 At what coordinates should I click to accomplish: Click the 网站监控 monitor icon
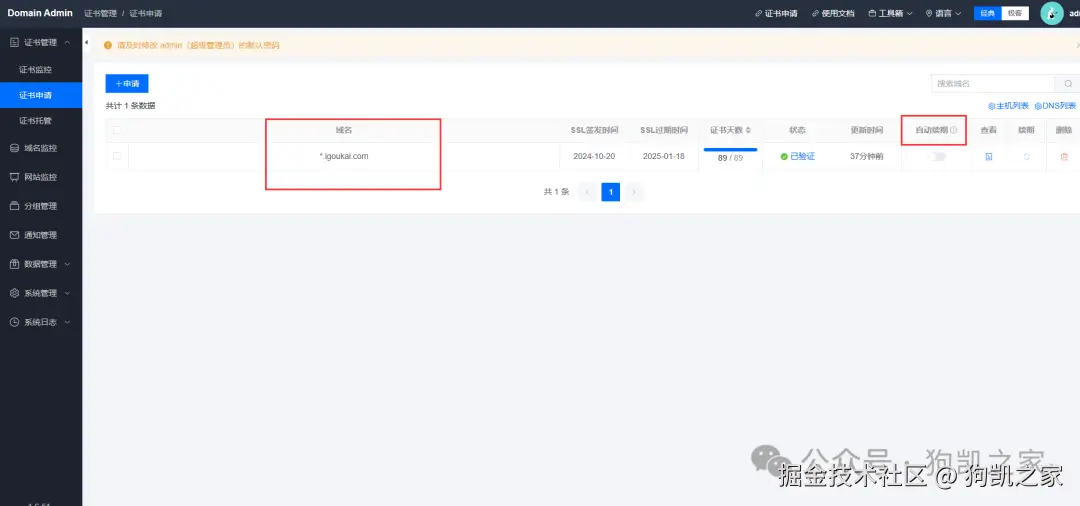(14, 177)
